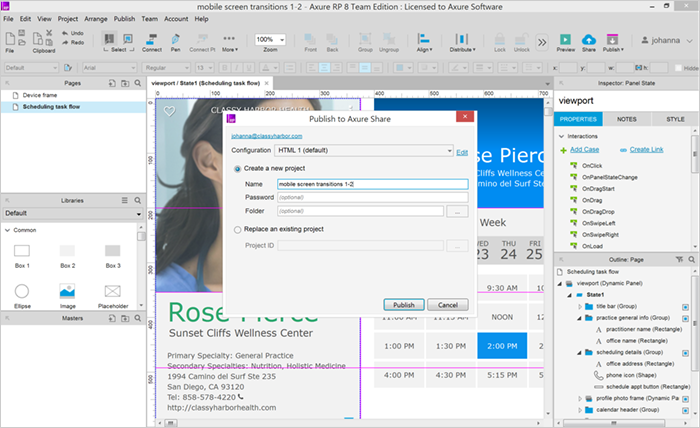Viewport: 700px width, 428px height.
Task: Switch to the Style tab in Inspector
Action: 675,119
